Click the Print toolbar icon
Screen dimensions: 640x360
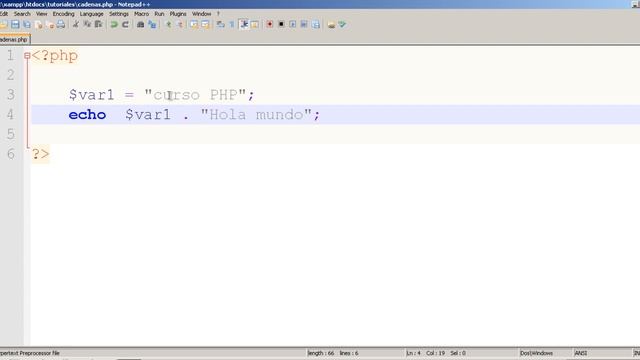pos(61,24)
